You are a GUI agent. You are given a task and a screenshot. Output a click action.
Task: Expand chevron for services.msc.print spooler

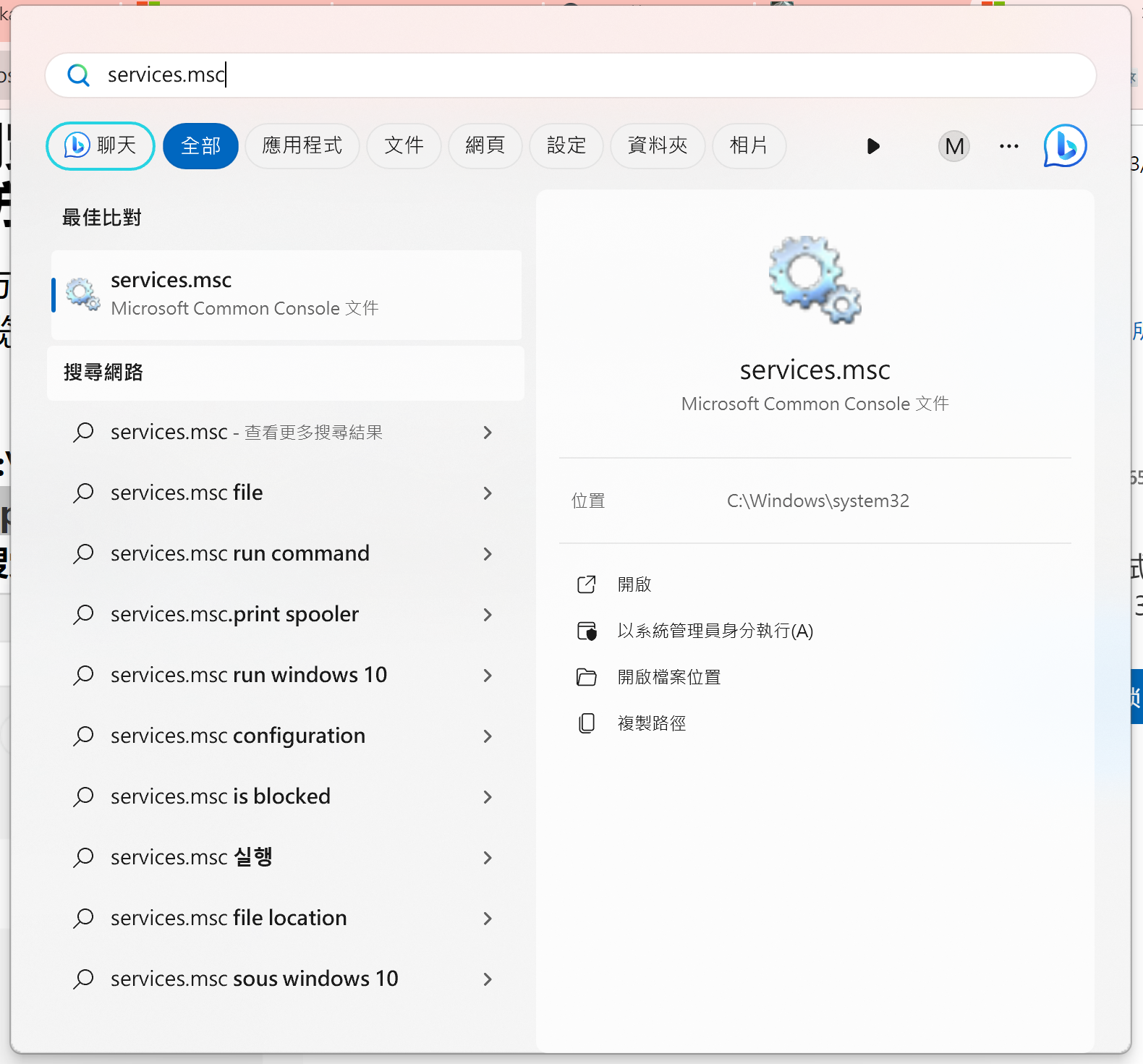[x=488, y=615]
